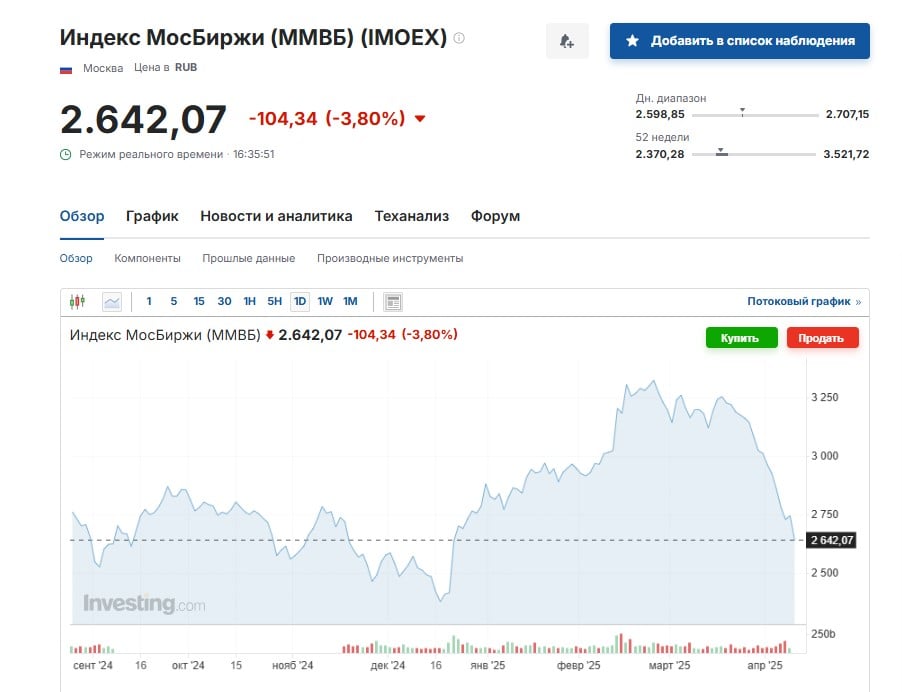Image resolution: width=902 pixels, height=692 pixels.
Task: Open the chart news/table icon
Action: pos(393,301)
